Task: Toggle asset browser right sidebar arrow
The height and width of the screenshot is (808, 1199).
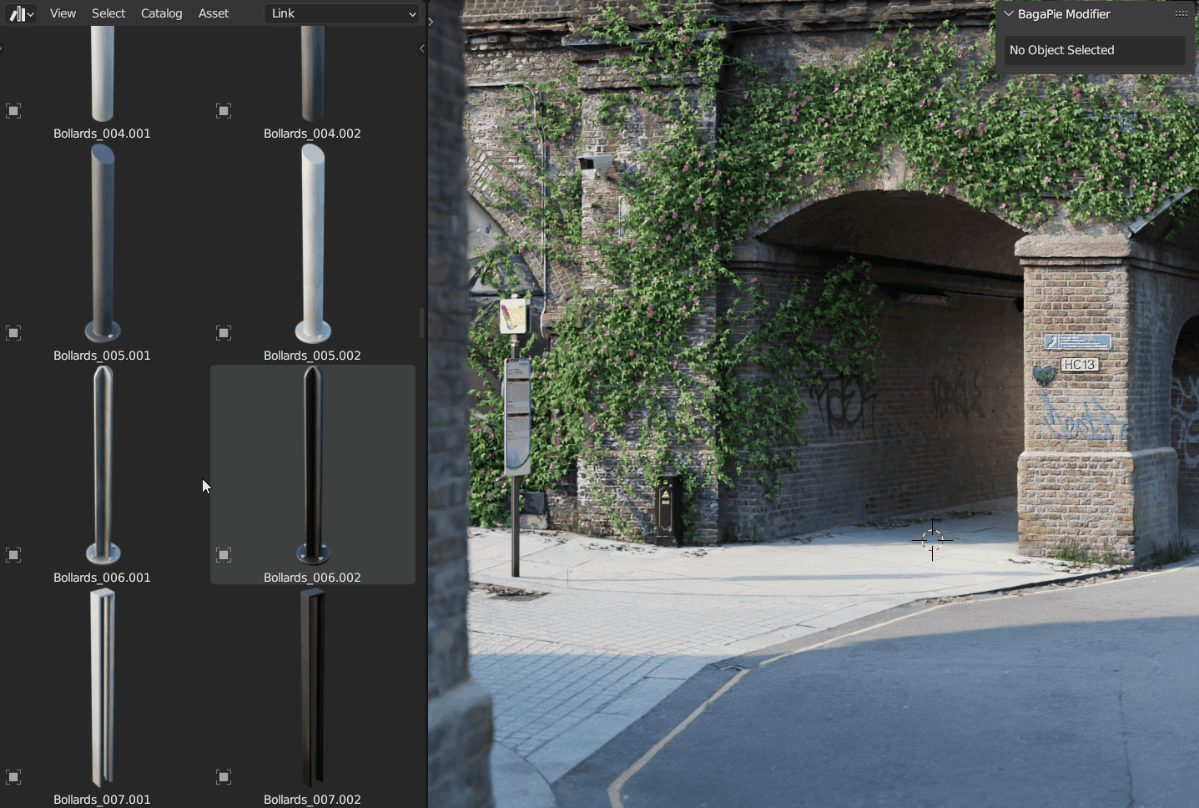Action: pyautogui.click(x=422, y=48)
